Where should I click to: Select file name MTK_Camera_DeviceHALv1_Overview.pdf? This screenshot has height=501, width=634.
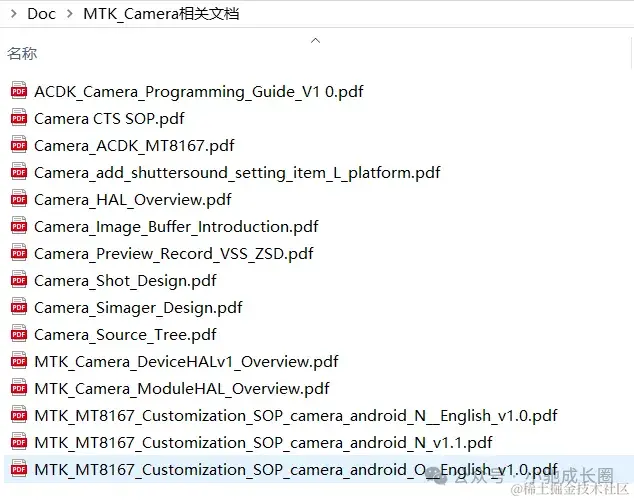pos(186,361)
